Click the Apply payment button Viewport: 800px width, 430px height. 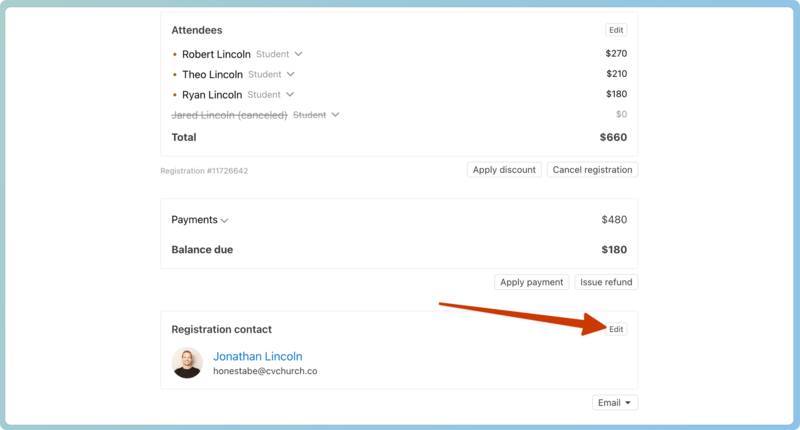pyautogui.click(x=531, y=282)
